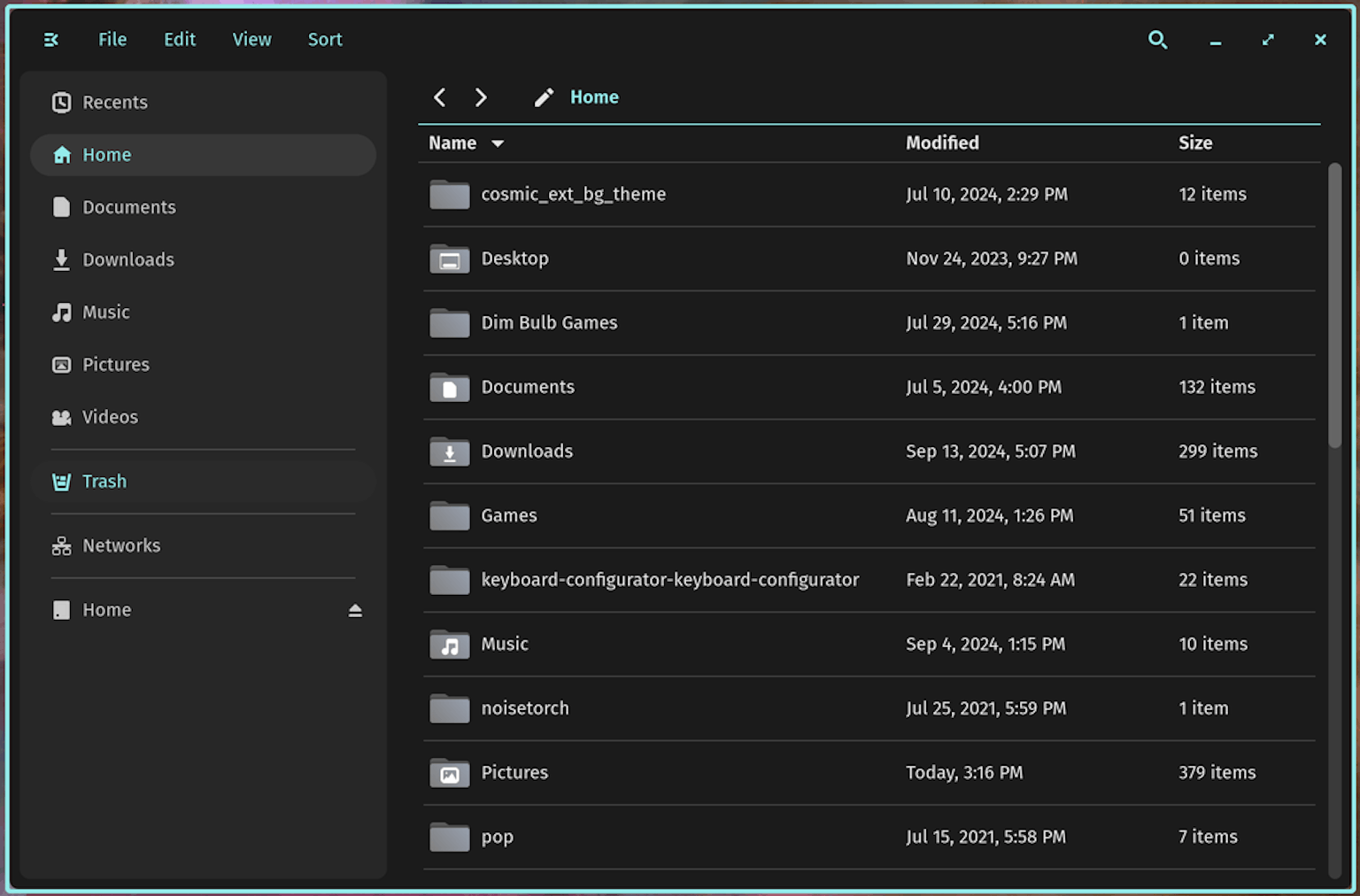Viewport: 1360px width, 896px height.
Task: Open the File menu
Action: click(x=112, y=40)
